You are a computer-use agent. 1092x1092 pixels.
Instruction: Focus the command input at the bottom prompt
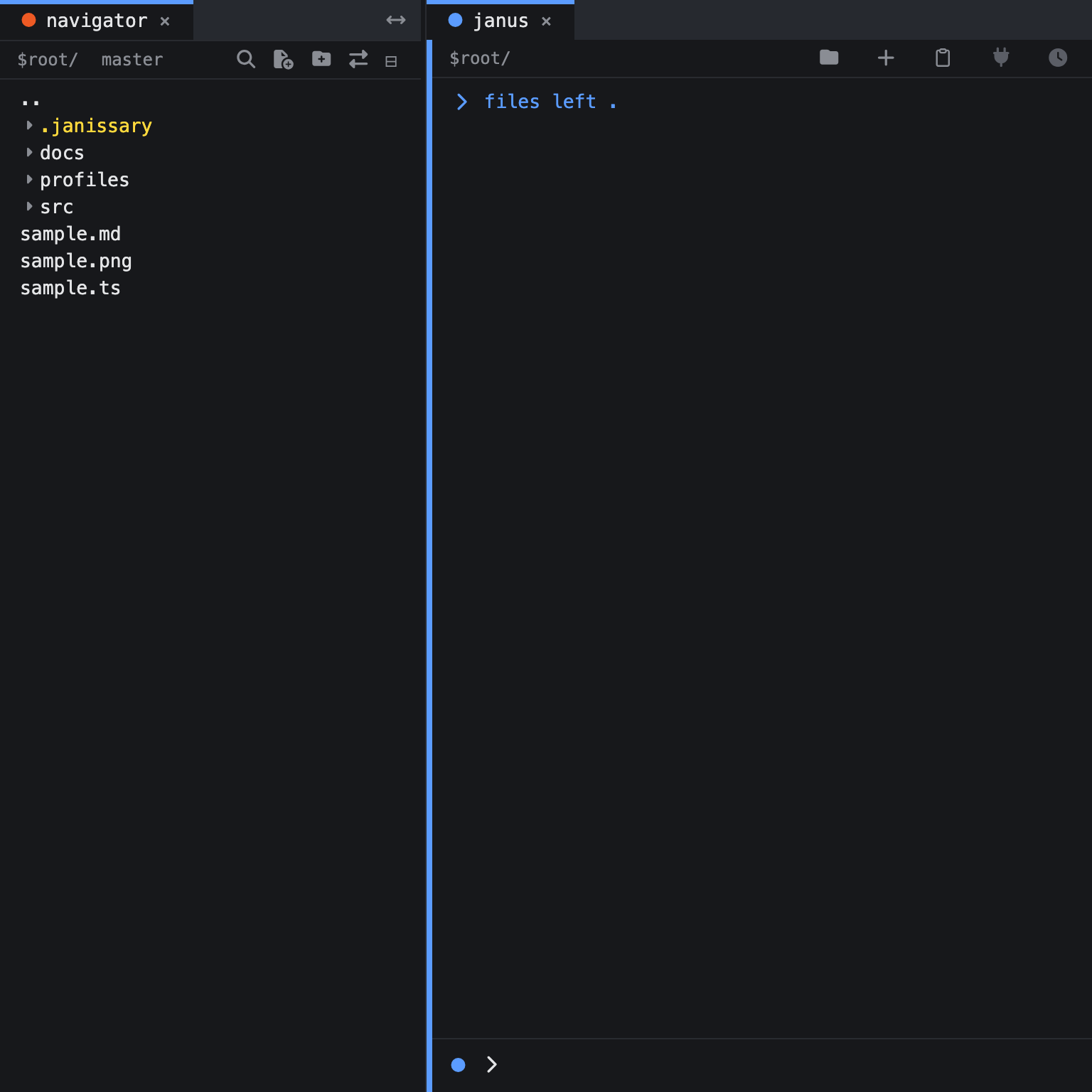click(789, 1064)
